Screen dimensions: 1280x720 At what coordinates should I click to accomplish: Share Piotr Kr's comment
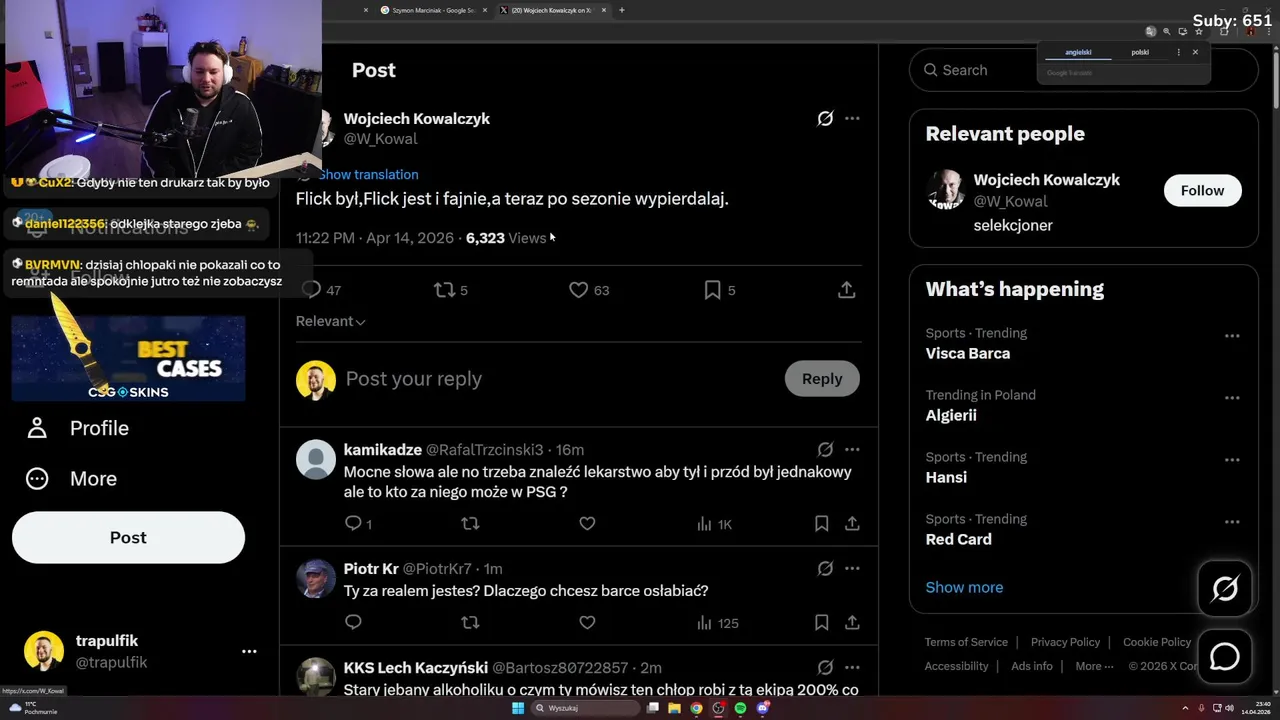click(x=852, y=622)
